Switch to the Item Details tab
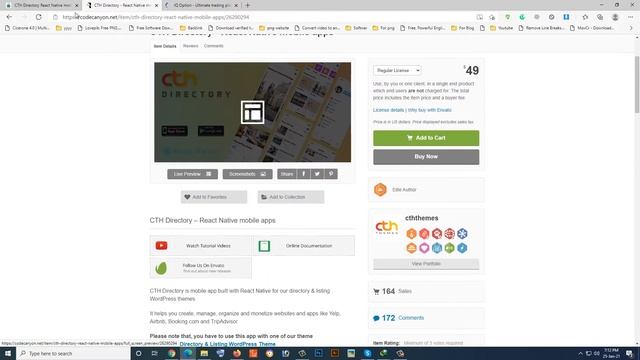 tap(165, 46)
